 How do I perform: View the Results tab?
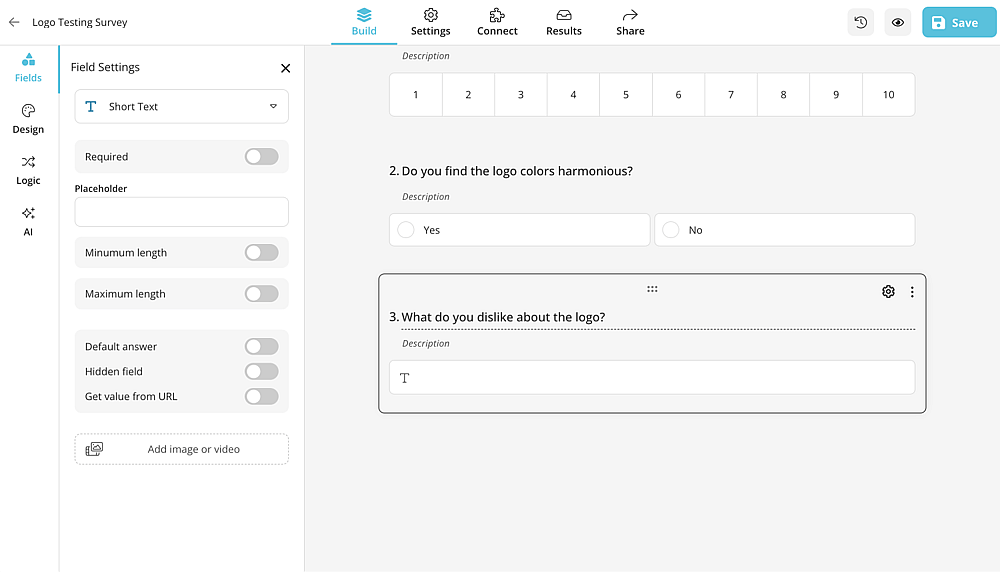coord(564,22)
